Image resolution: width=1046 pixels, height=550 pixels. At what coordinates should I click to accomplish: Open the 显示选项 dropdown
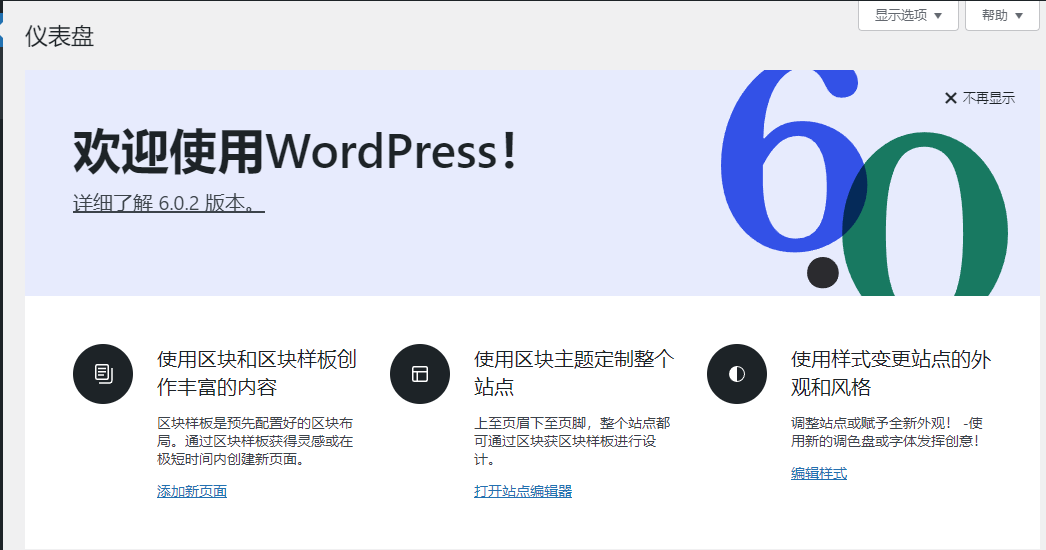click(908, 15)
